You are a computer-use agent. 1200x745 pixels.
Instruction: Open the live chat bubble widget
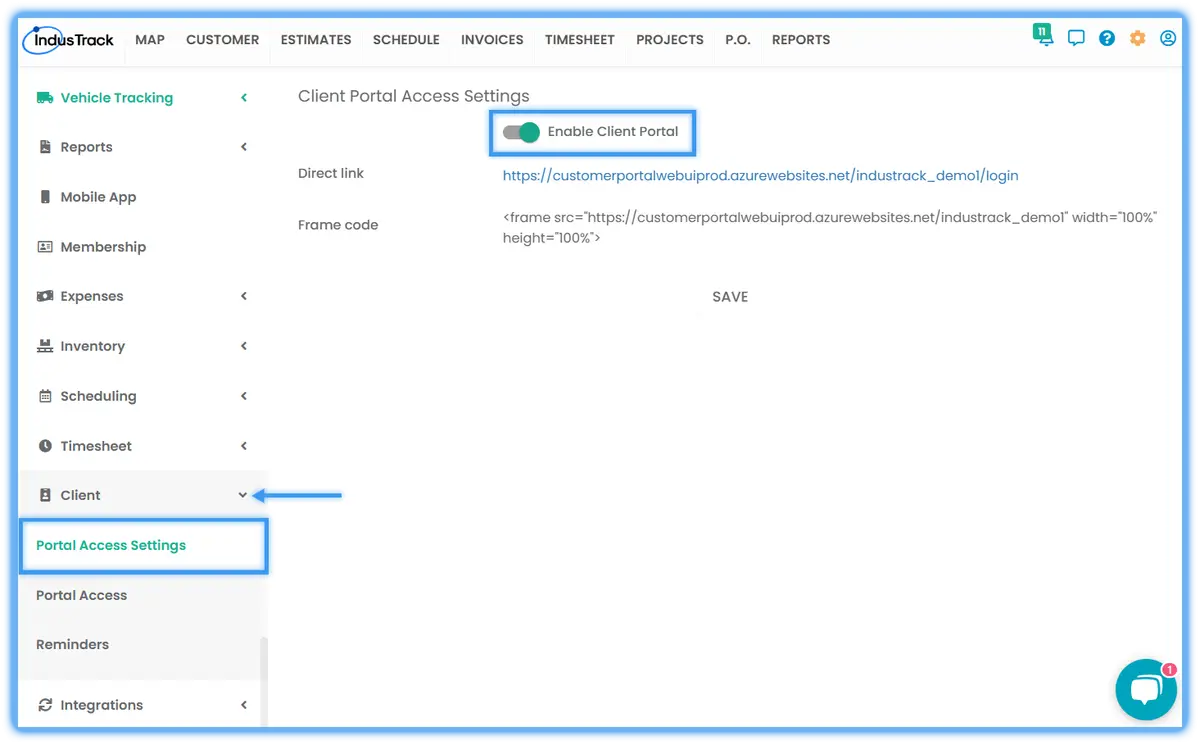pos(1146,690)
